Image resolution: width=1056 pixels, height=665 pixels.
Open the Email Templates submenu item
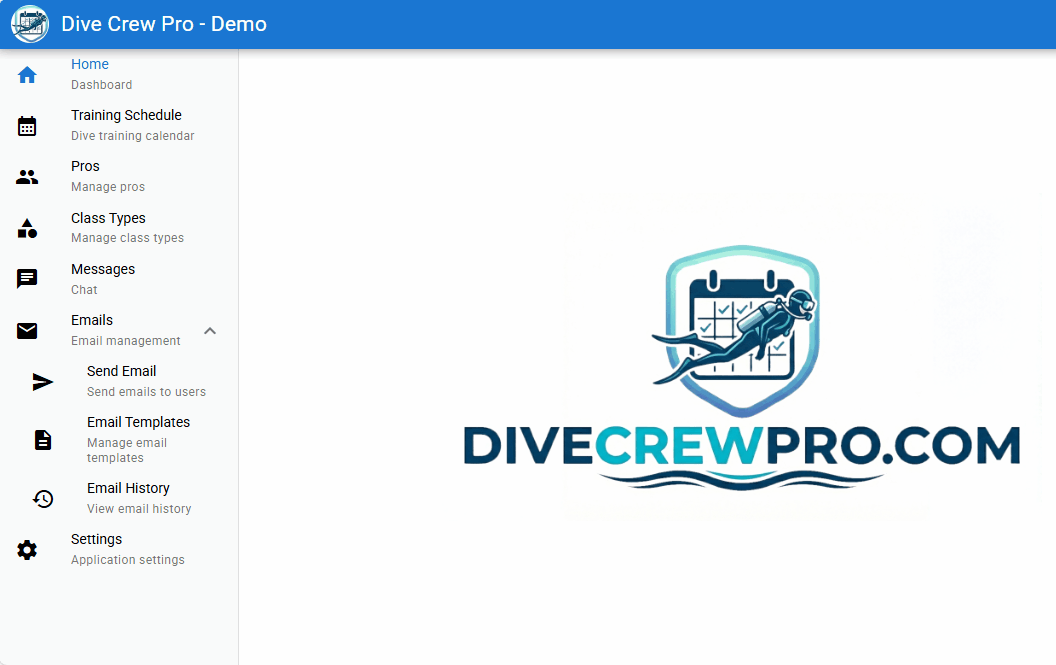point(119,440)
